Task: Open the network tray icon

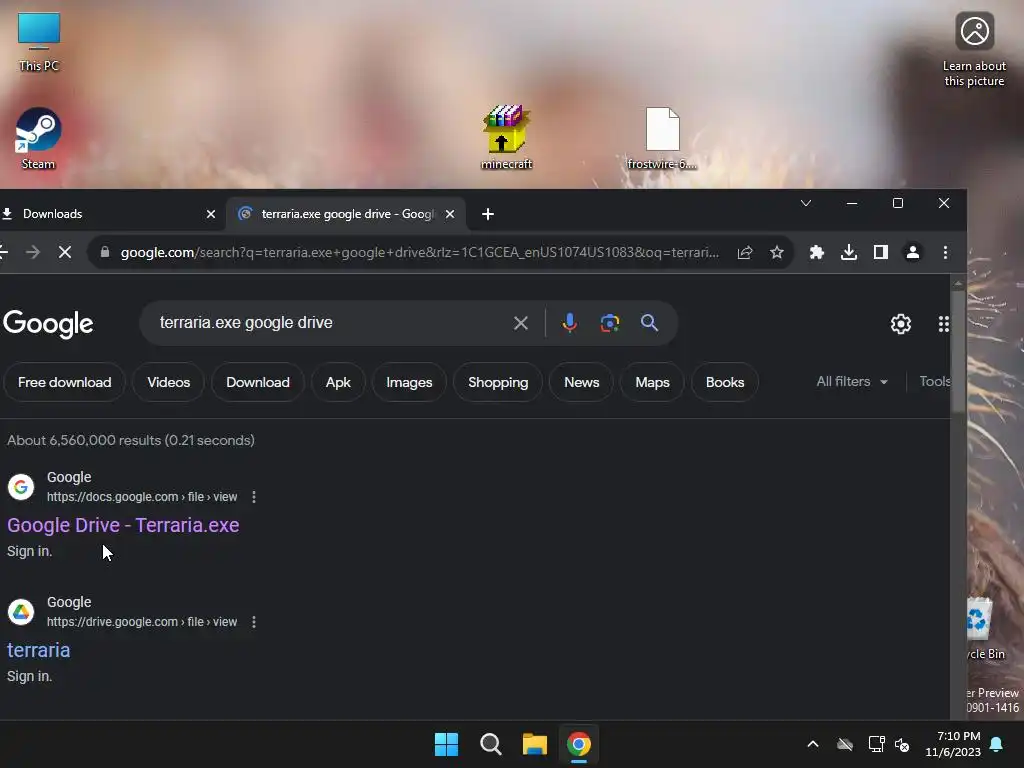Action: coord(876,744)
